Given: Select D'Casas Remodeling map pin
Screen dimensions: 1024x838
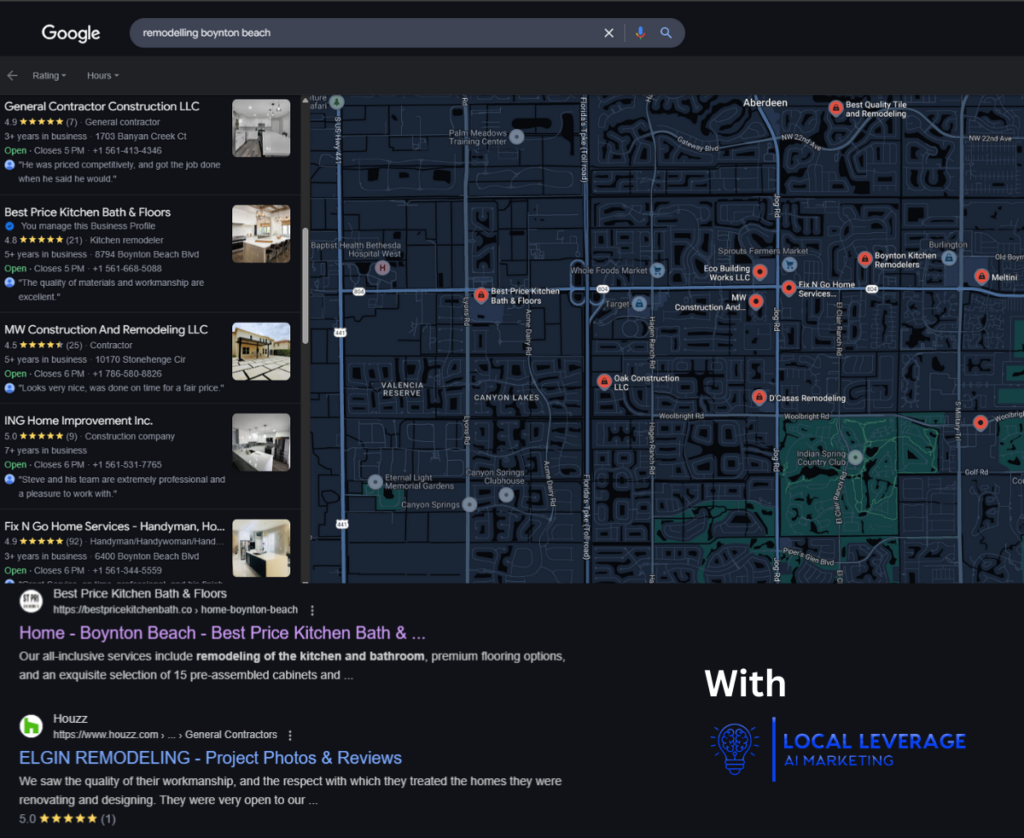Looking at the screenshot, I should pyautogui.click(x=759, y=396).
